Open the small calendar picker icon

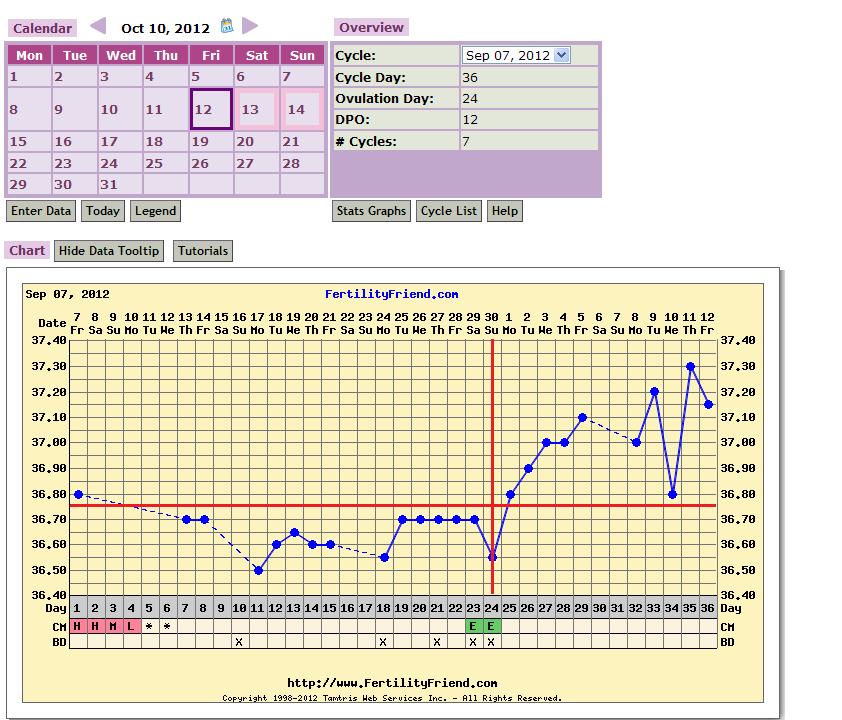[x=227, y=26]
